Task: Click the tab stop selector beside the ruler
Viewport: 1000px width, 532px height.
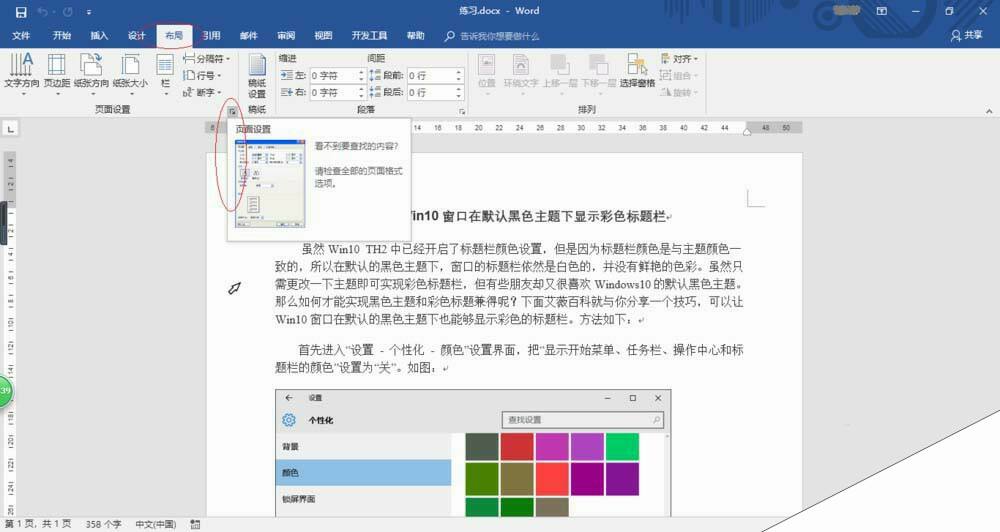Action: click(10, 129)
